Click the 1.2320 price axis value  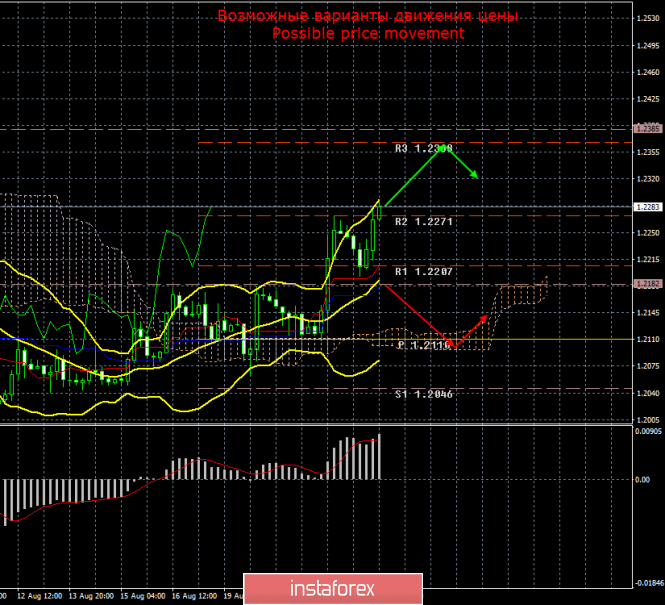coord(648,179)
